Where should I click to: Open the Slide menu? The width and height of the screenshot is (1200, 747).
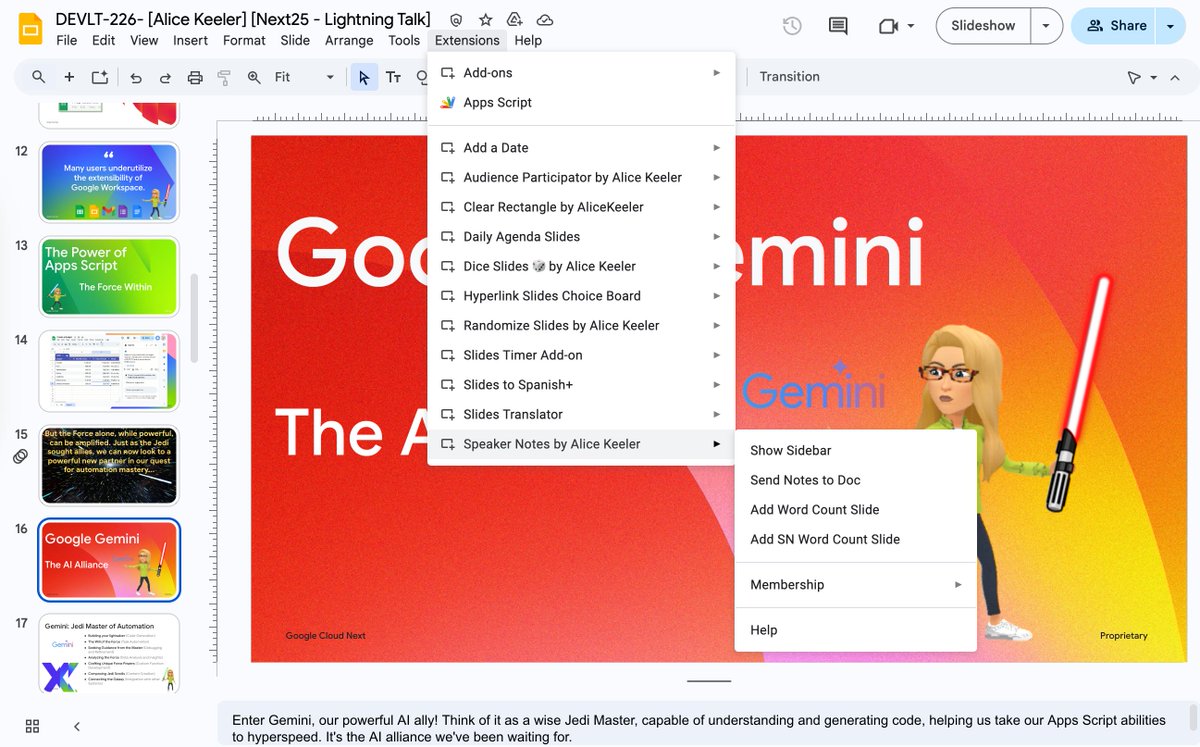pos(295,40)
